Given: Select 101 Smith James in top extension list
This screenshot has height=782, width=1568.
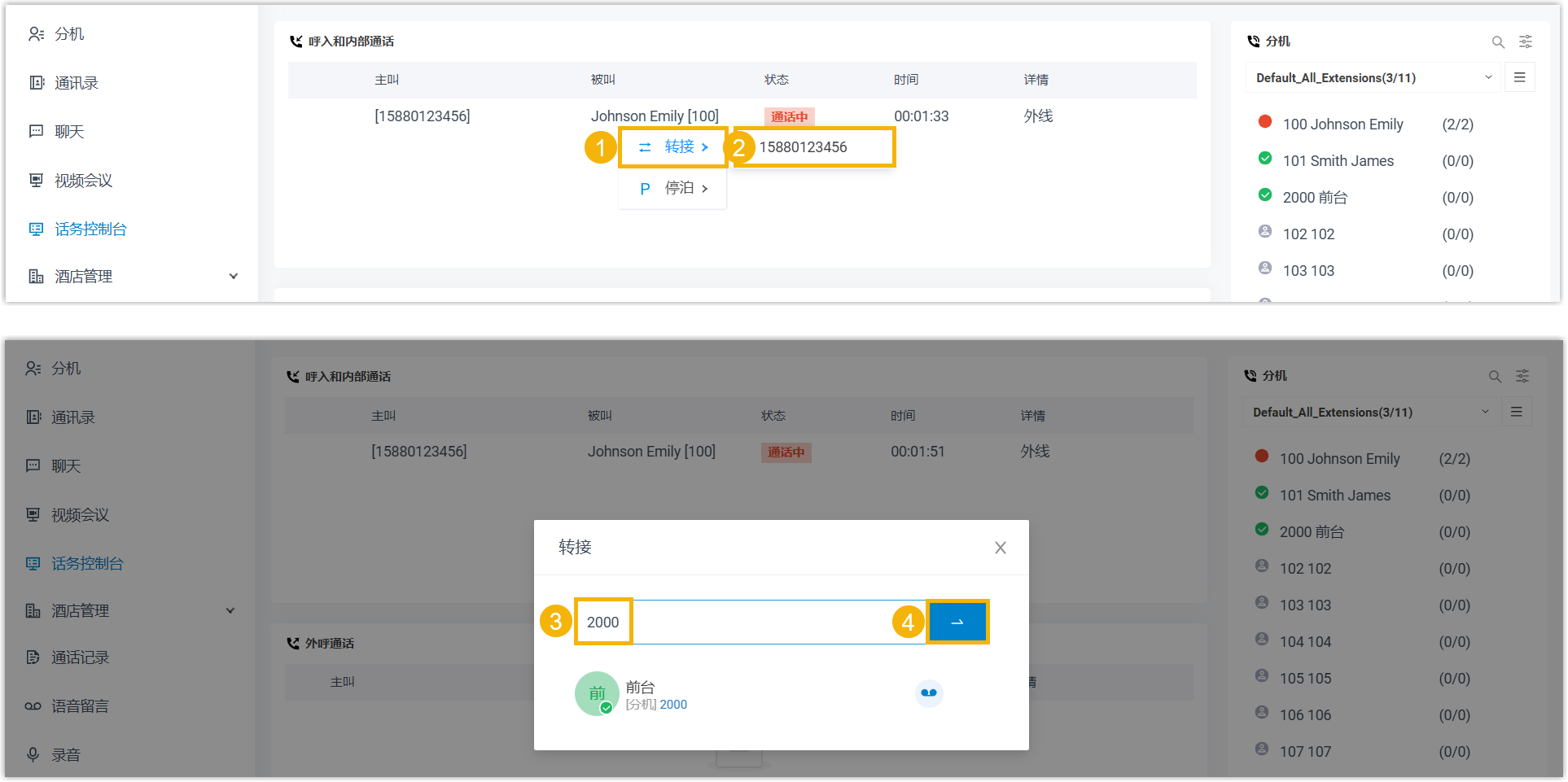Looking at the screenshot, I should coord(1338,161).
